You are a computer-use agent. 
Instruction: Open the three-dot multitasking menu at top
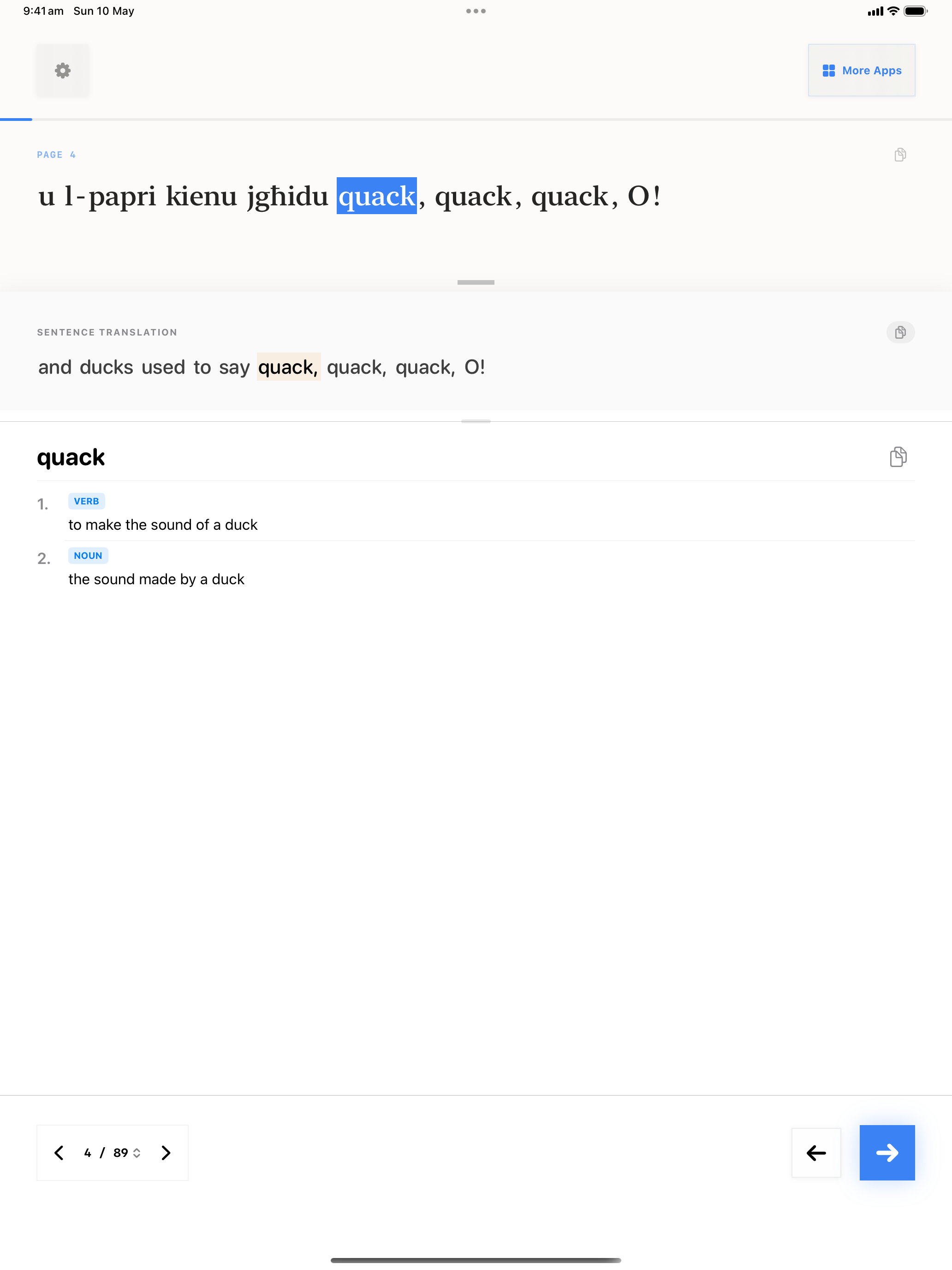coord(476,11)
